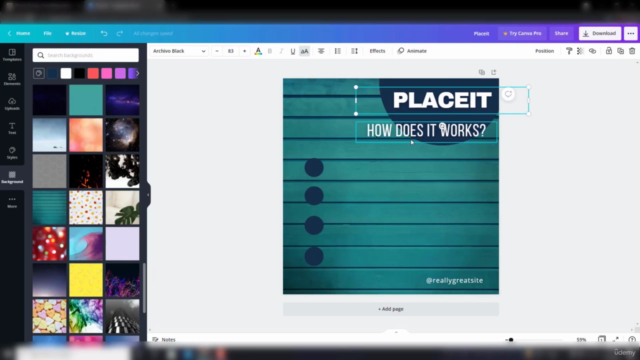Select the Background panel in sidebar
Screen dimensions: 640x360
click(x=12, y=177)
